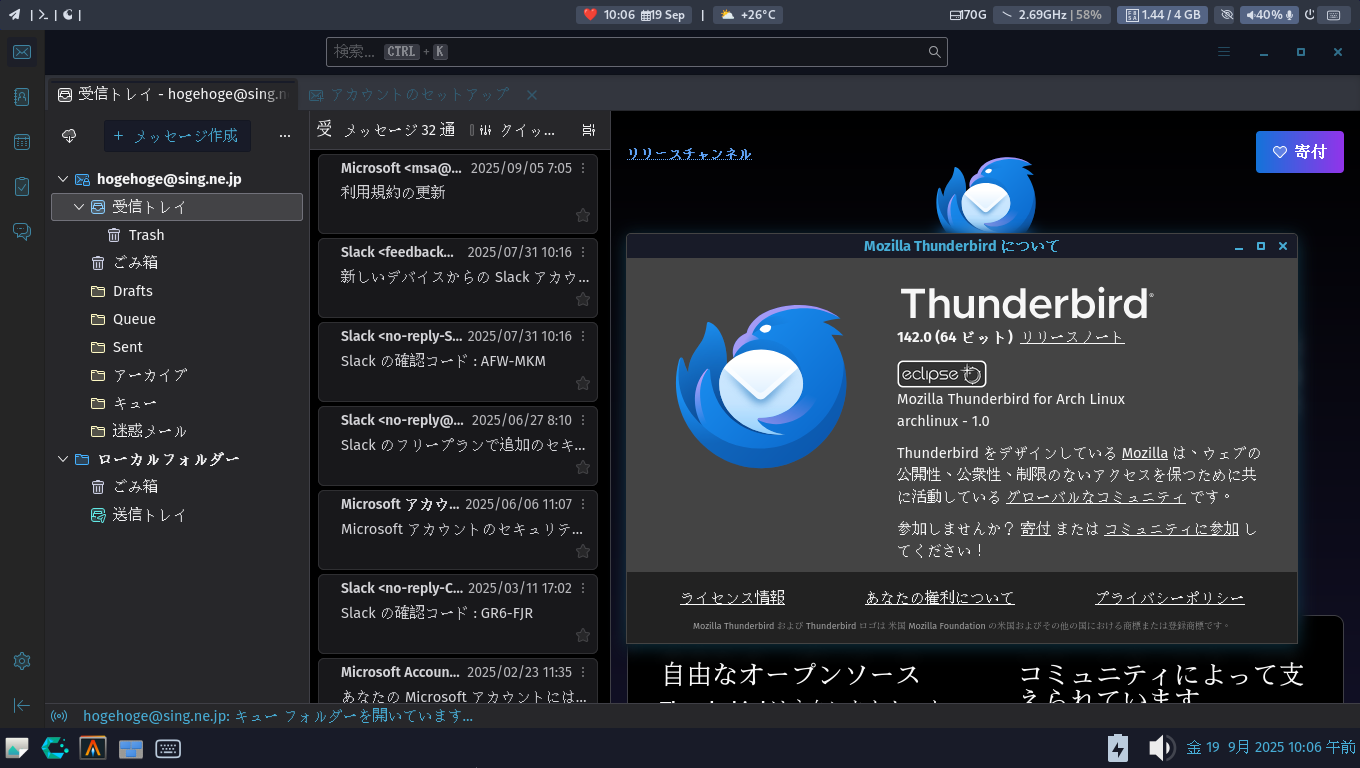Open more menu for Slack feedback message
This screenshot has height=768, width=1360.
tap(584, 252)
